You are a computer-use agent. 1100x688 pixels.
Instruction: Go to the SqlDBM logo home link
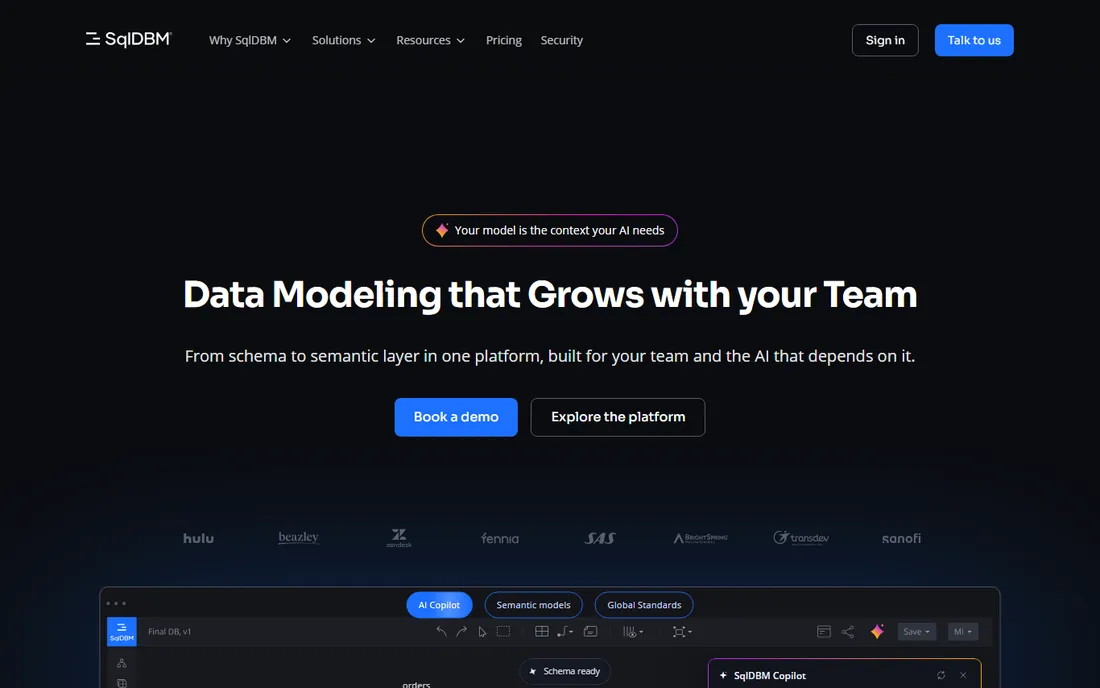pos(128,39)
